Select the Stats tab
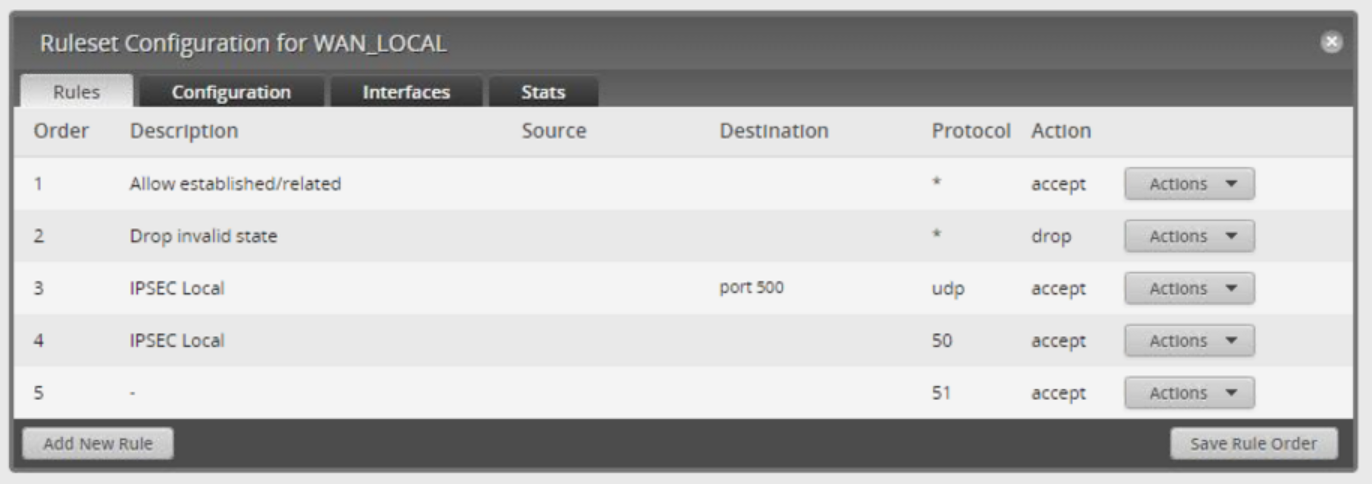The image size is (1372, 484). [x=543, y=92]
